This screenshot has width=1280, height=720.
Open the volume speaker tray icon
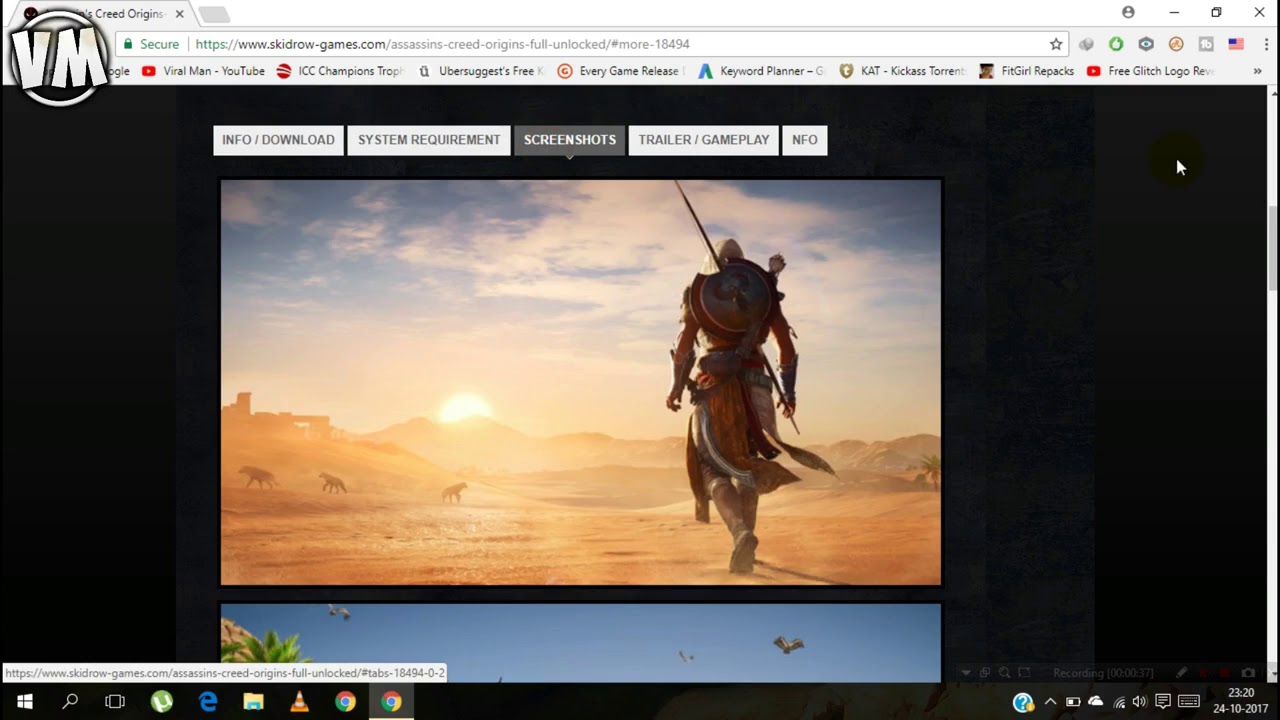pos(1140,702)
